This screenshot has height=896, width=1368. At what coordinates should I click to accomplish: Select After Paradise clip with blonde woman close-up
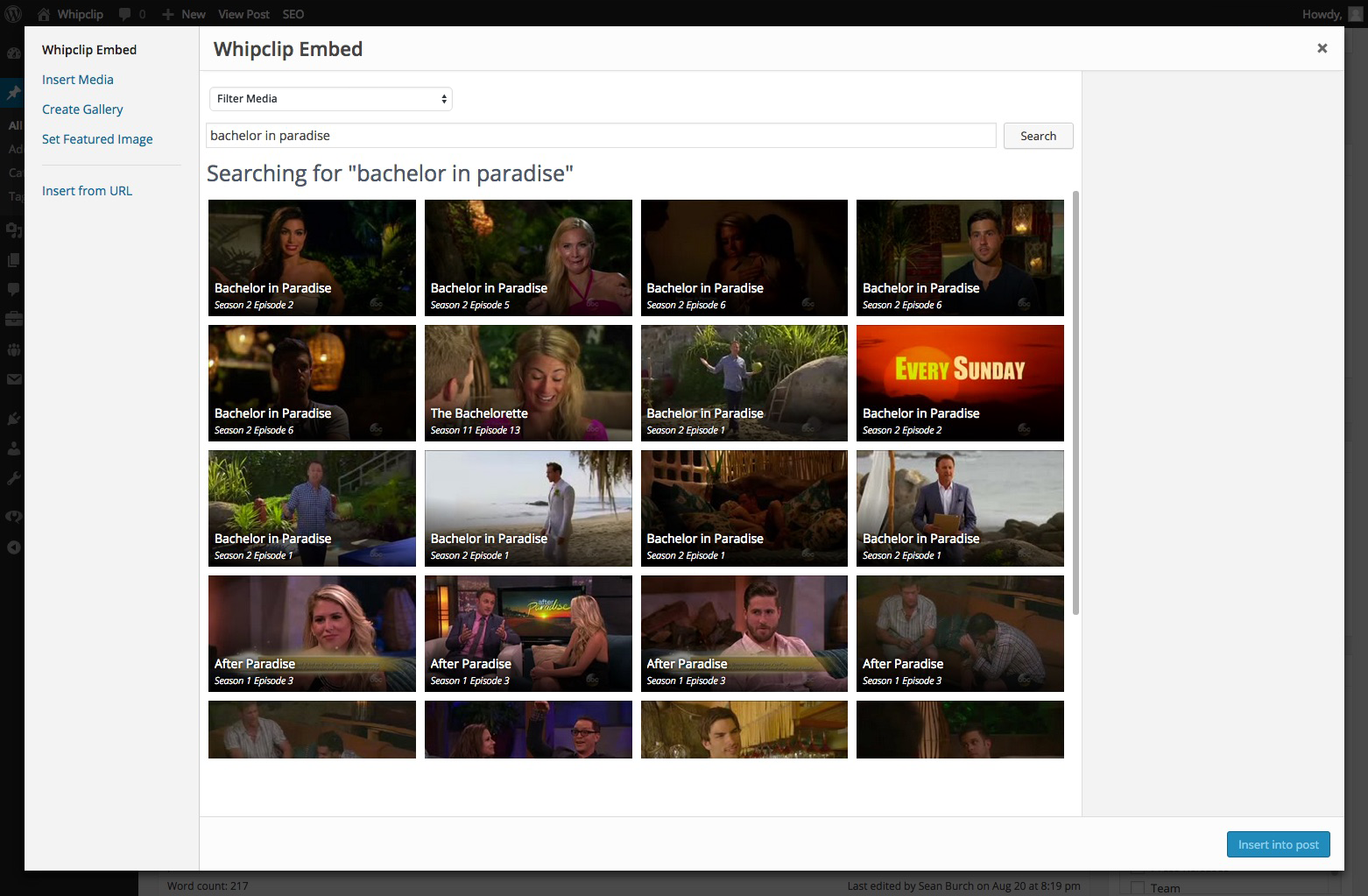pos(312,633)
